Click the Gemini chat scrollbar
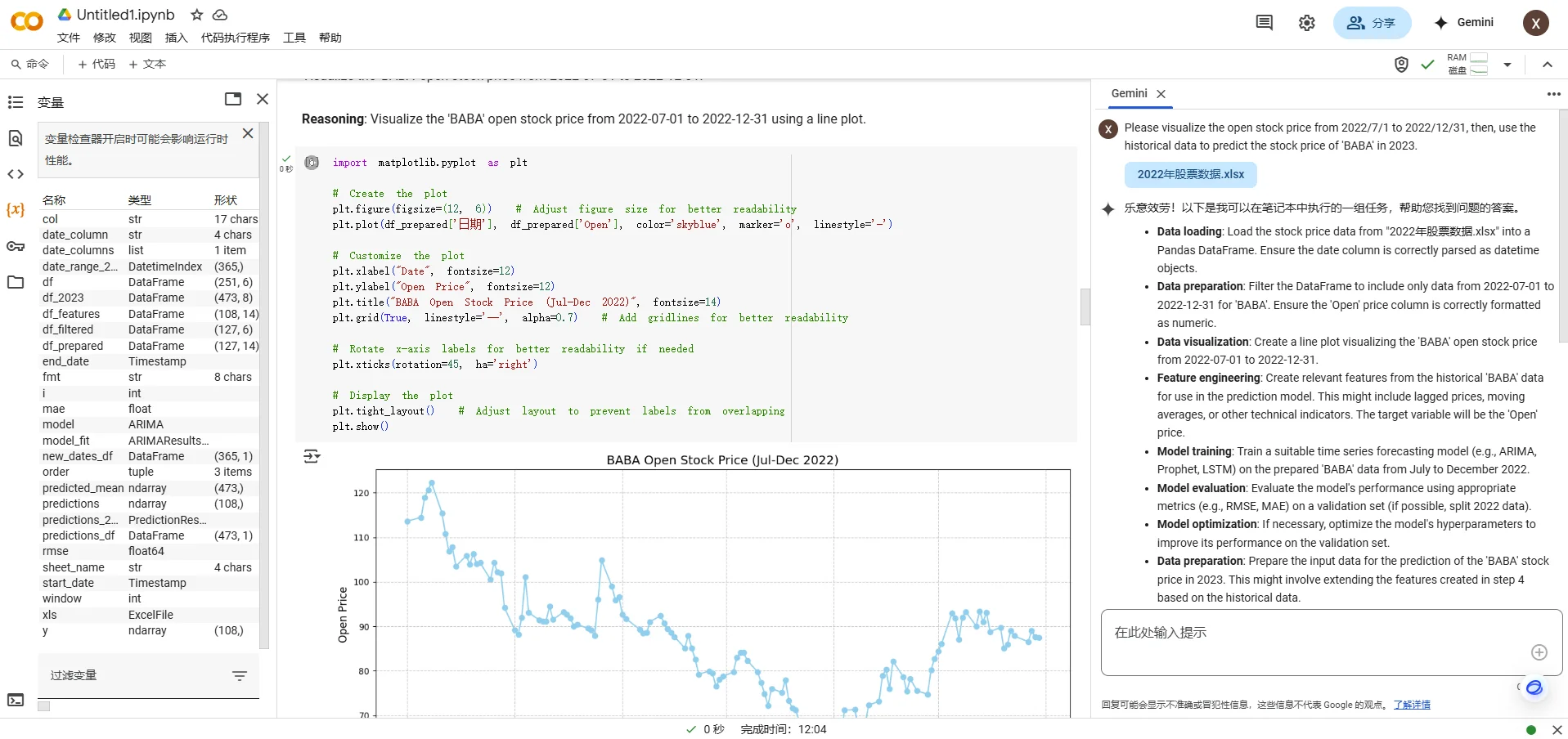Viewport: 1568px width, 739px height. [x=1562, y=226]
